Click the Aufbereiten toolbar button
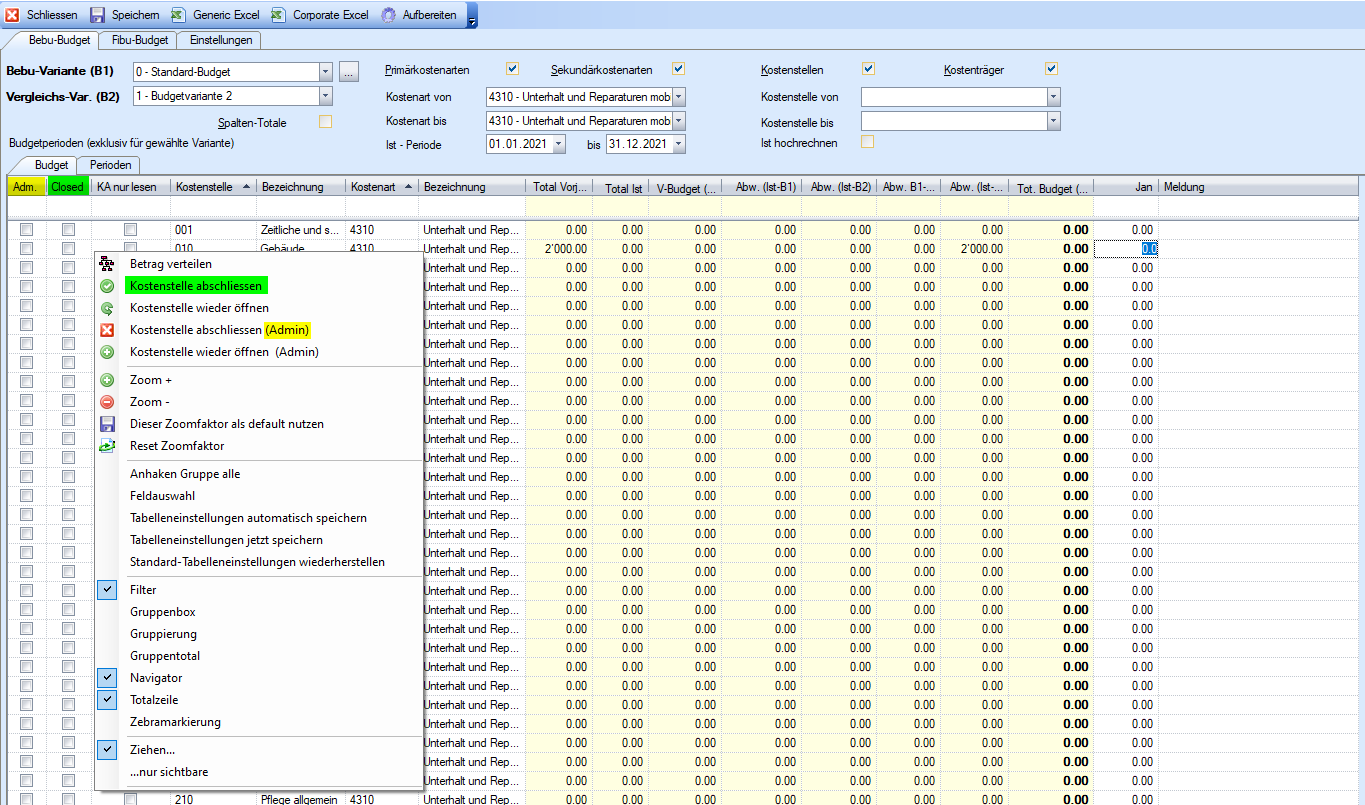The width and height of the screenshot is (1365, 805). click(419, 15)
